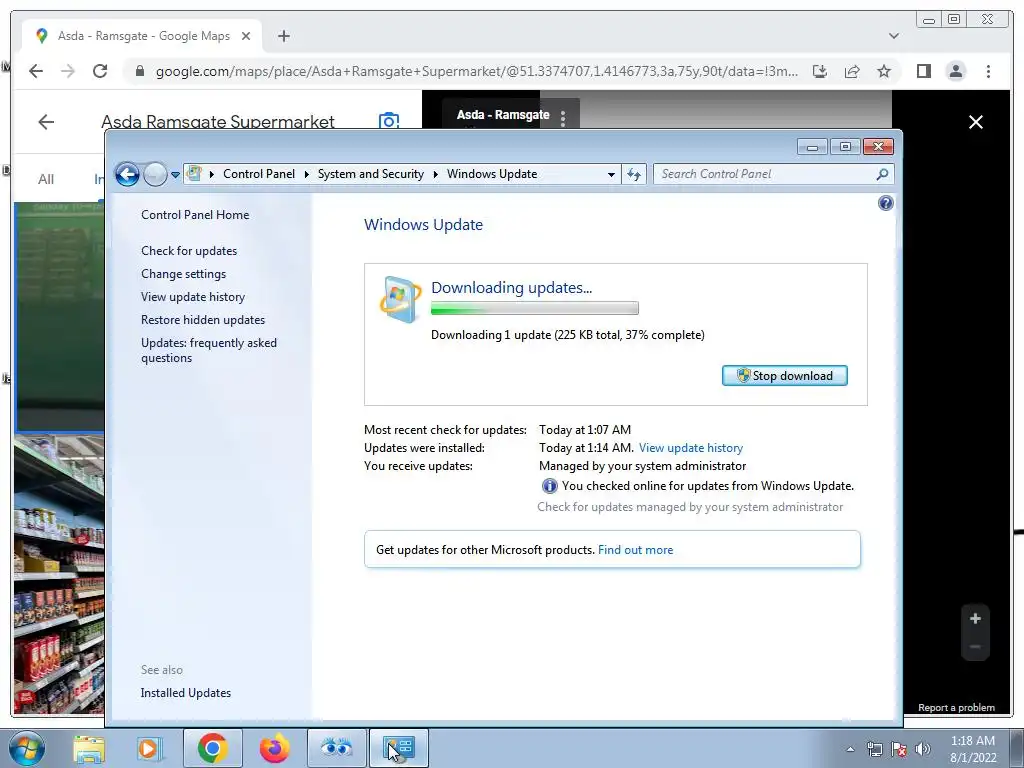
Task: Open Firefox from taskbar
Action: [274, 748]
